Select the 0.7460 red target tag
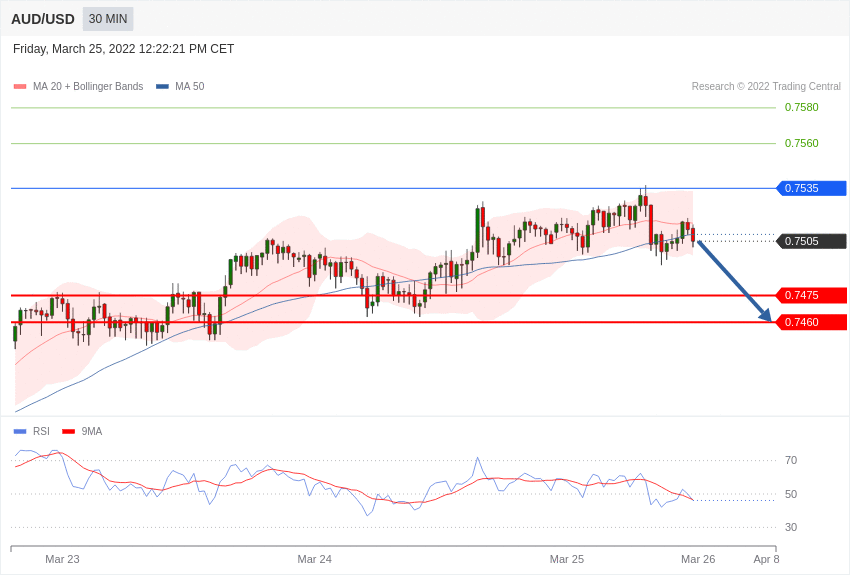 tap(811, 322)
